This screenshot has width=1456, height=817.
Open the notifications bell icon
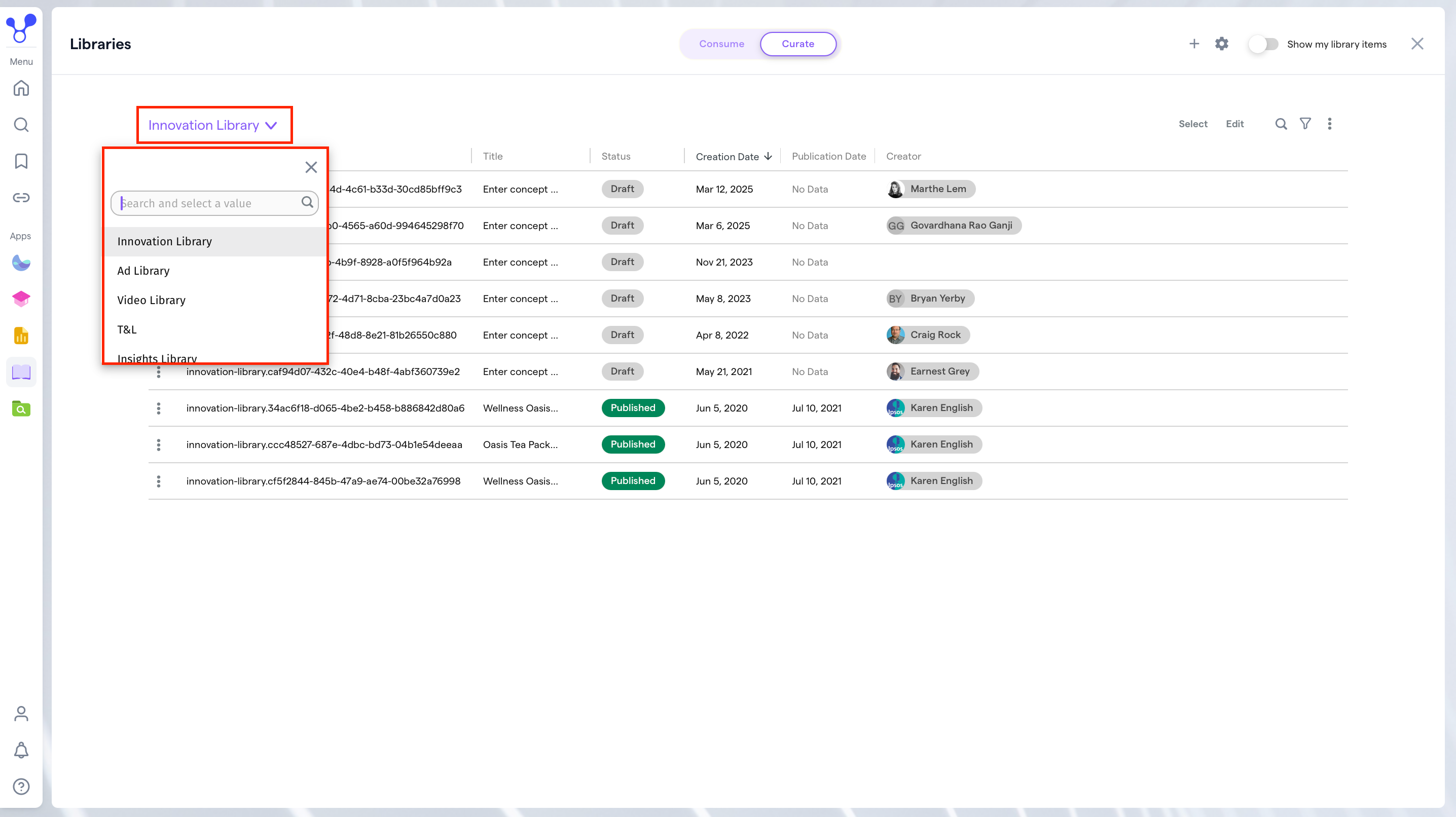[21, 750]
